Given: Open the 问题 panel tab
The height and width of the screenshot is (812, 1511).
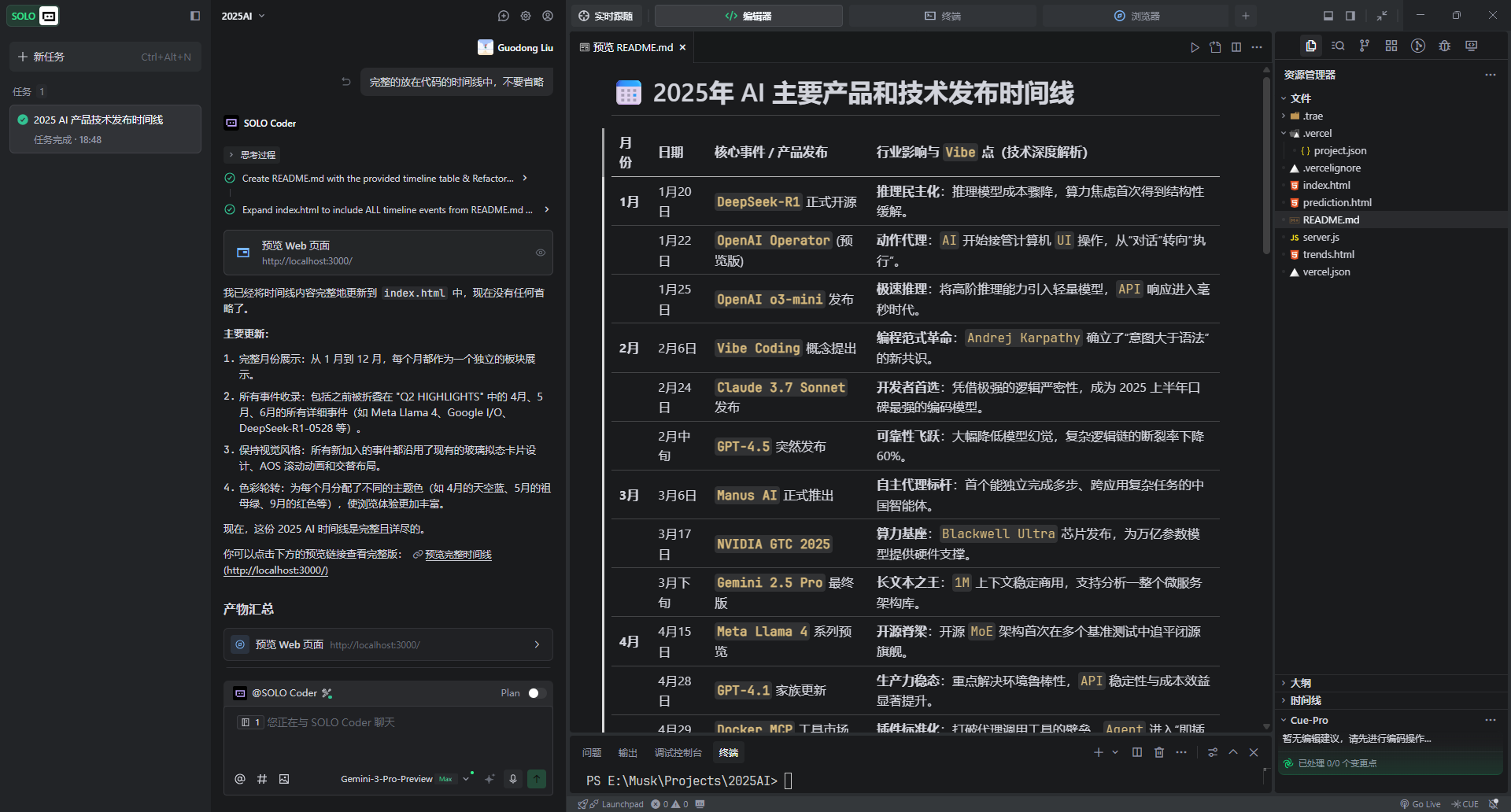Looking at the screenshot, I should coord(592,753).
